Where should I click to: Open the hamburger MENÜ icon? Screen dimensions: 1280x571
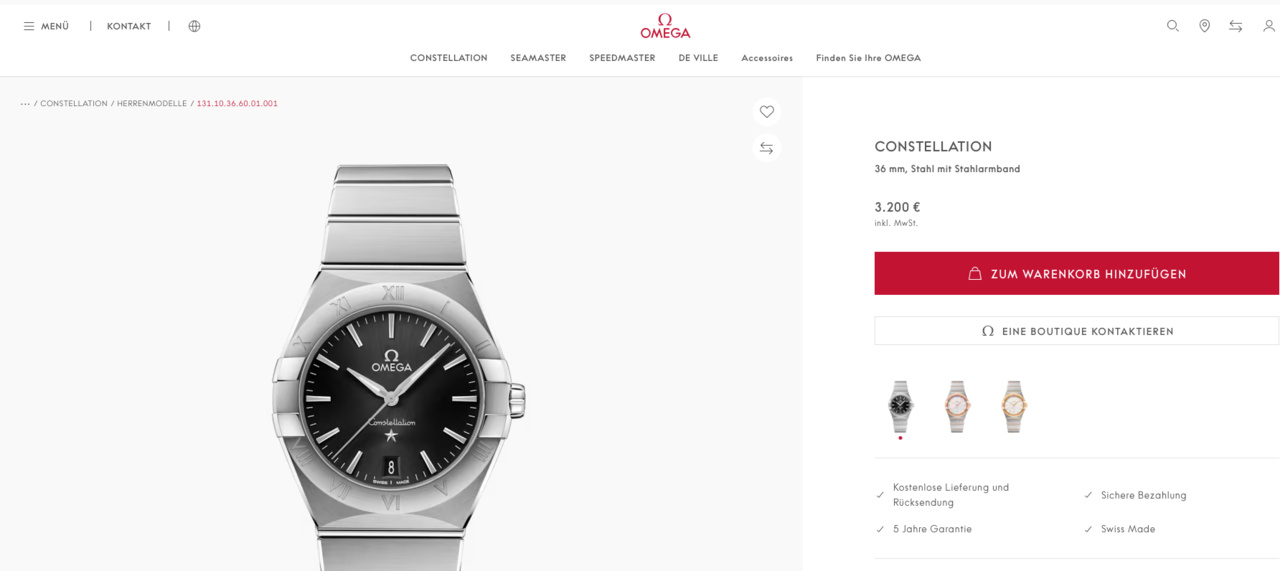[x=29, y=26]
